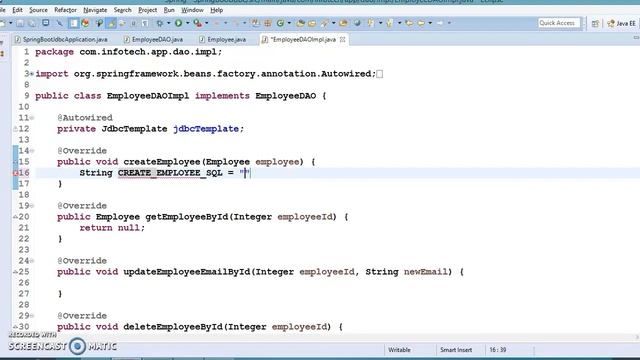Click the 16 : 39 cursor position status
Viewport: 640px width, 360px height.
pyautogui.click(x=498, y=350)
